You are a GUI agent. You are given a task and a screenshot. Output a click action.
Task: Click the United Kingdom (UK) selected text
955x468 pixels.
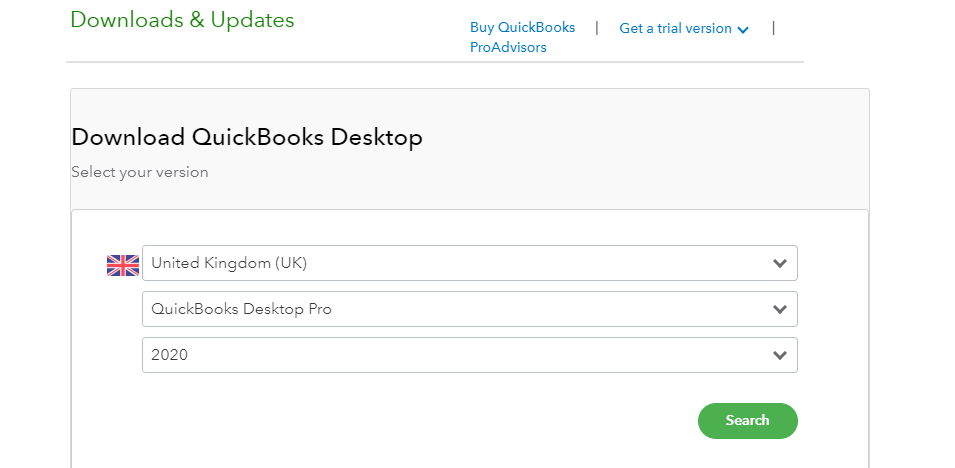click(x=229, y=263)
